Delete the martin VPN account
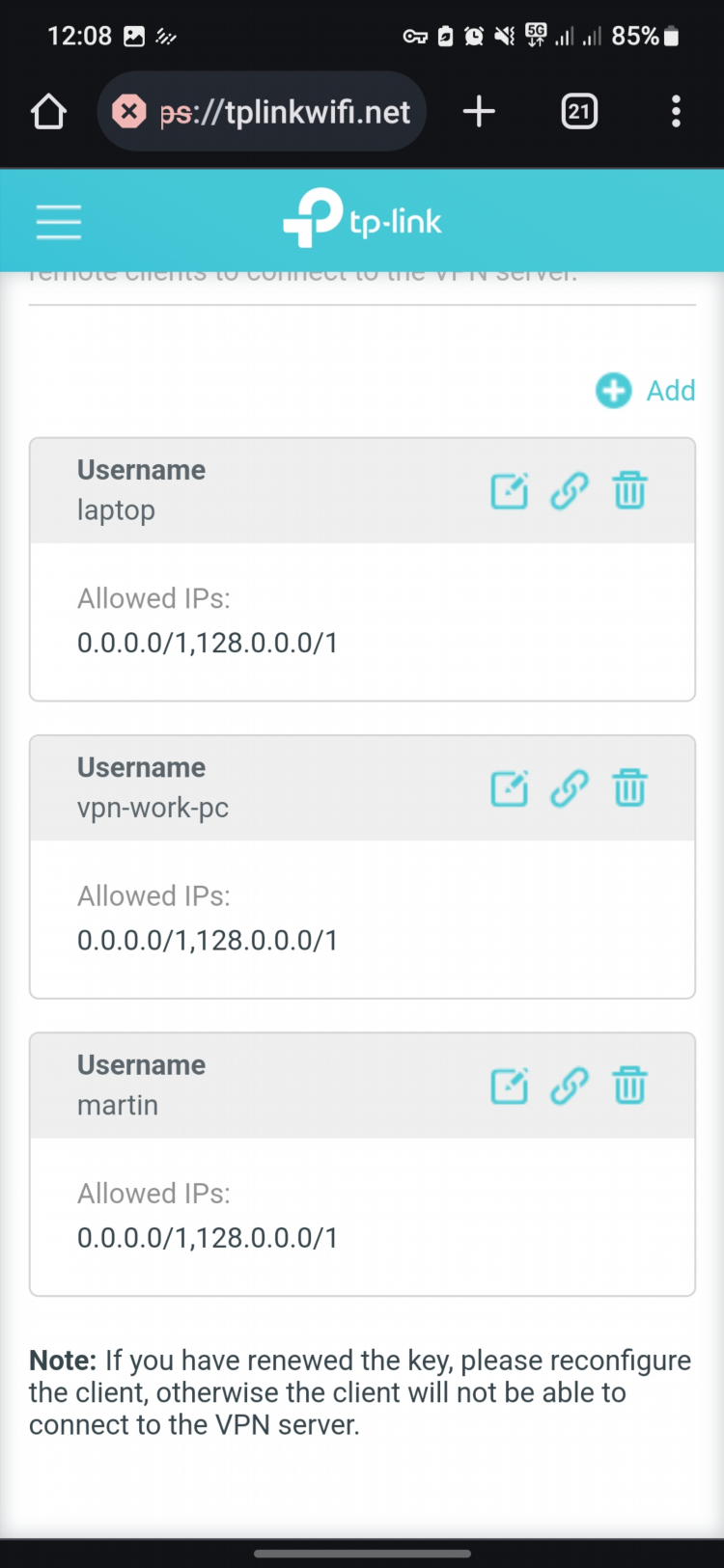724x1568 pixels. click(x=629, y=1086)
